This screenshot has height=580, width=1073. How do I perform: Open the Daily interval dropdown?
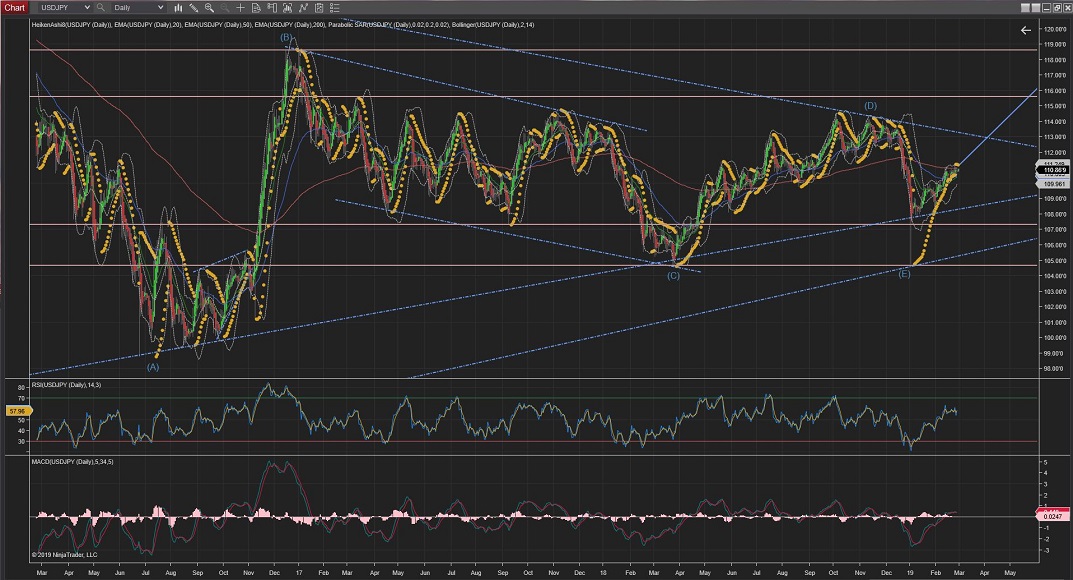pyautogui.click(x=139, y=8)
